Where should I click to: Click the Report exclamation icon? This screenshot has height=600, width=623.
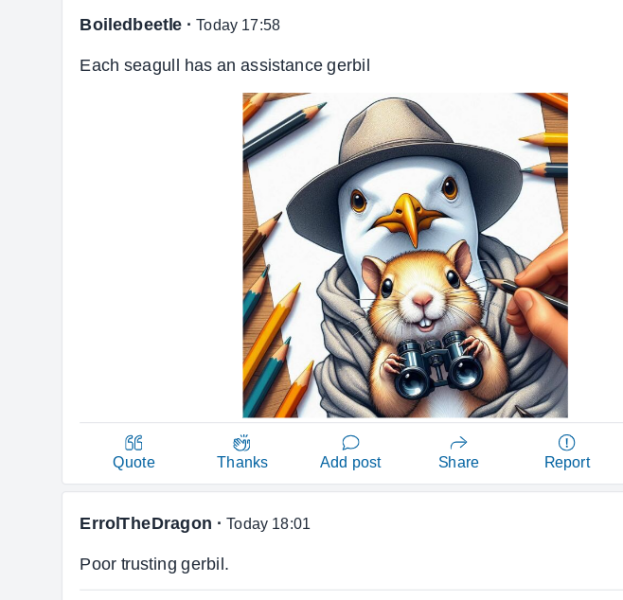(567, 443)
